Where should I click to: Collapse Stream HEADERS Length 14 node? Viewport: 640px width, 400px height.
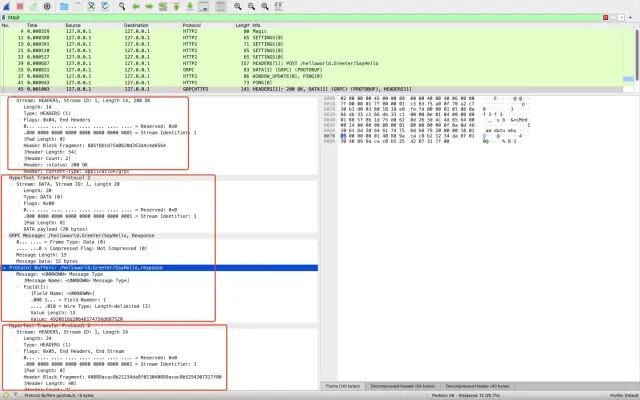(x=11, y=100)
